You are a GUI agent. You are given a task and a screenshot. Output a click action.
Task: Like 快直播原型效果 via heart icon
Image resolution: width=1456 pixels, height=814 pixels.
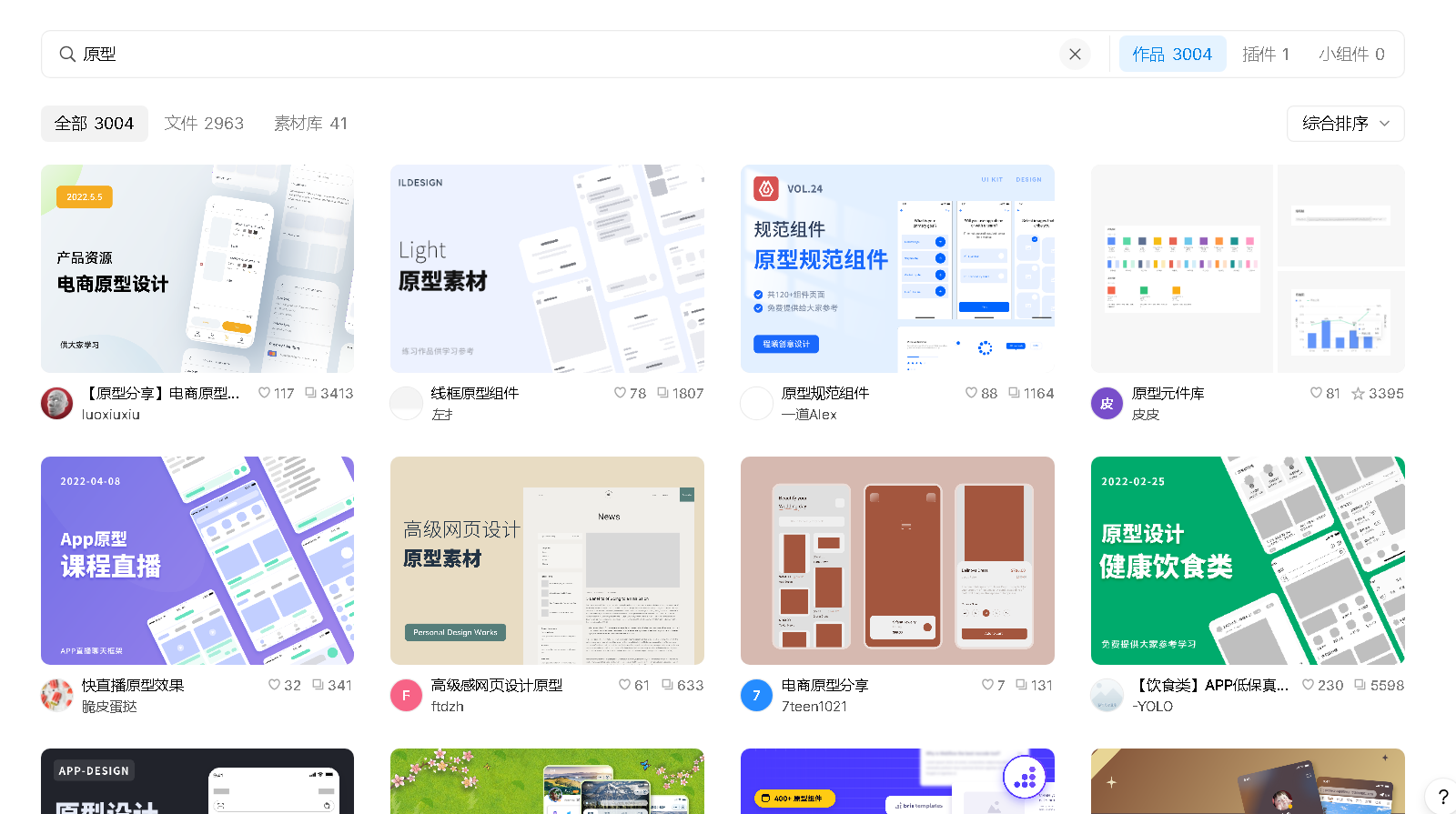point(274,685)
